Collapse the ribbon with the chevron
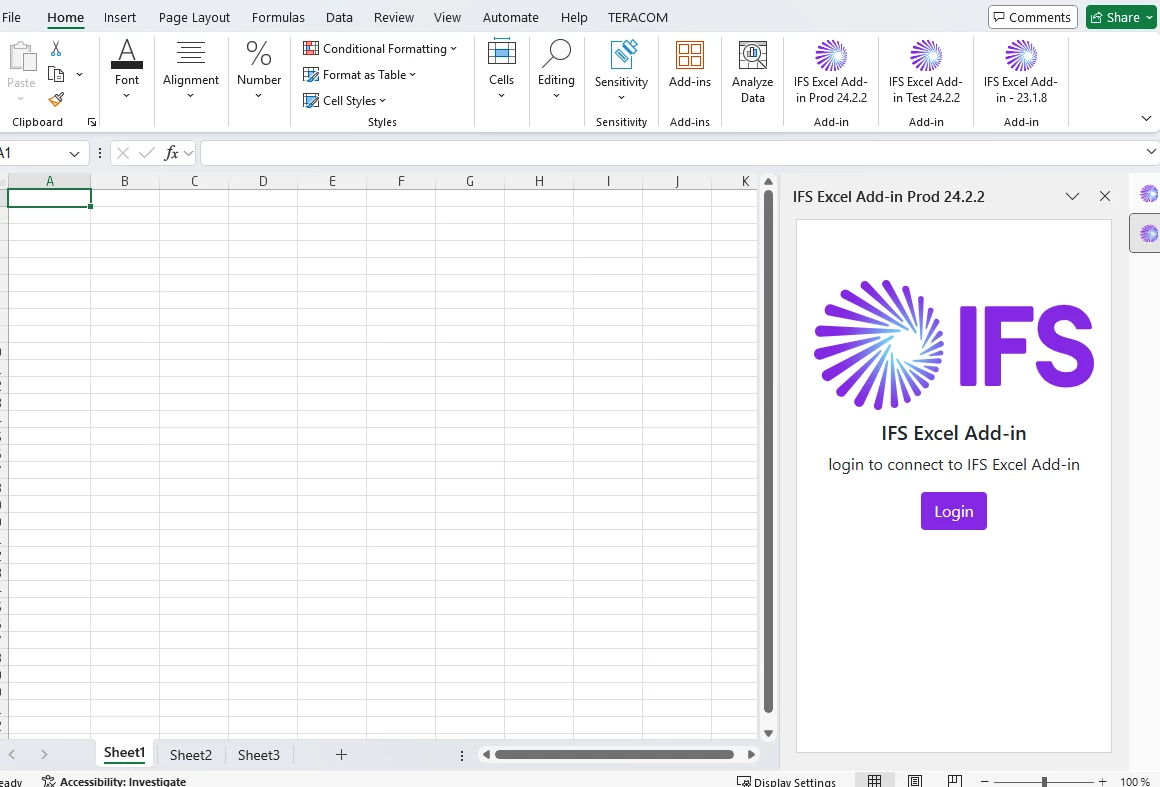The height and width of the screenshot is (787, 1160). [x=1146, y=118]
